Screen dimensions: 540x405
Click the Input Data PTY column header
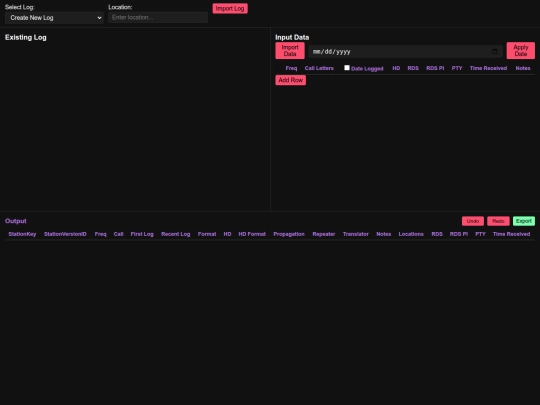[x=457, y=68]
